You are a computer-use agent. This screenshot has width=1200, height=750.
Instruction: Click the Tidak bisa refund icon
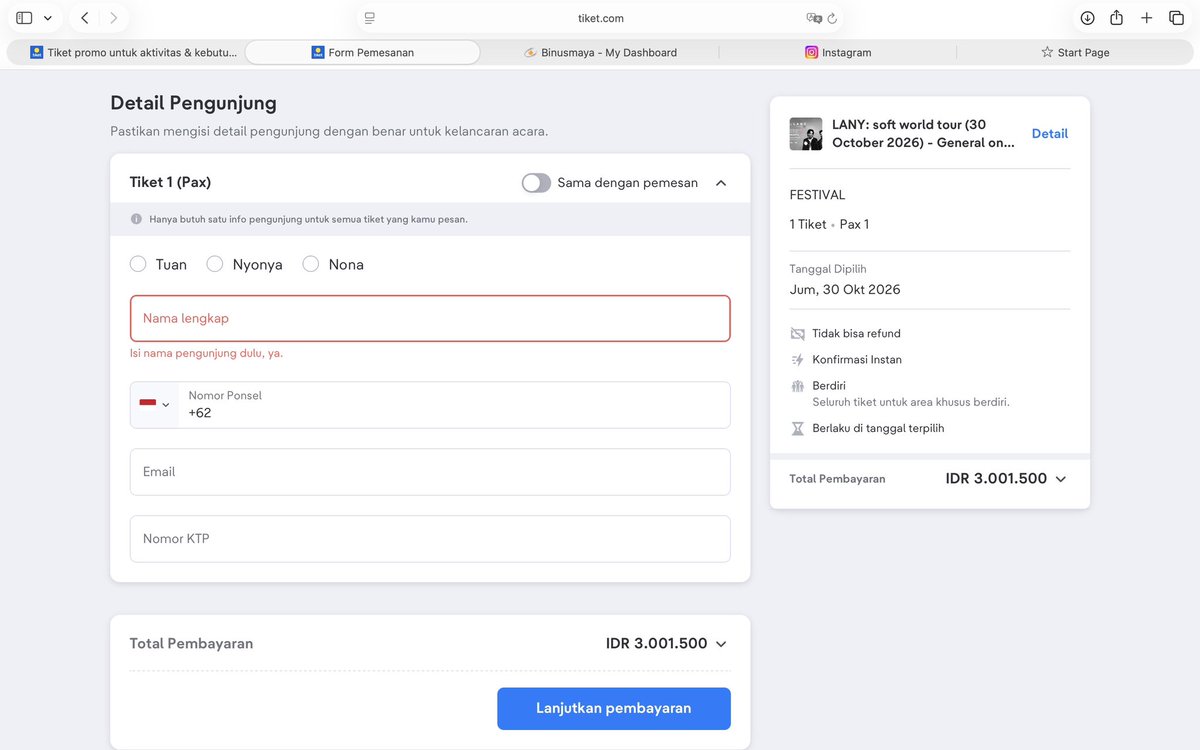click(x=797, y=333)
